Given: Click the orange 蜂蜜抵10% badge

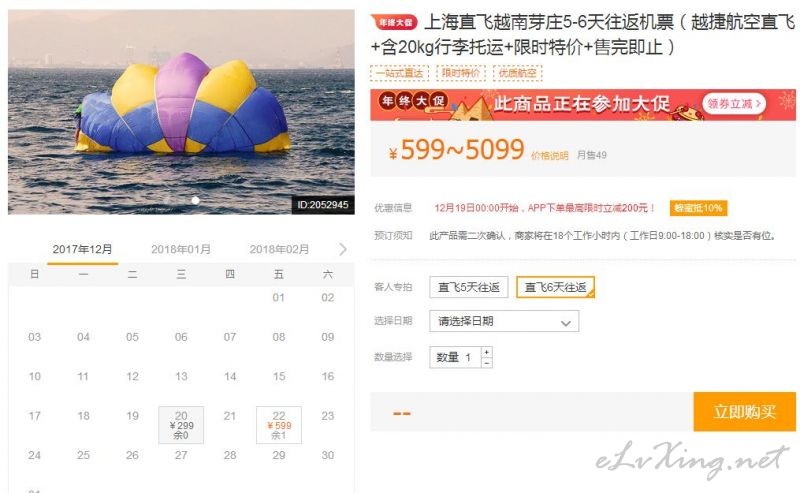Looking at the screenshot, I should [x=698, y=208].
